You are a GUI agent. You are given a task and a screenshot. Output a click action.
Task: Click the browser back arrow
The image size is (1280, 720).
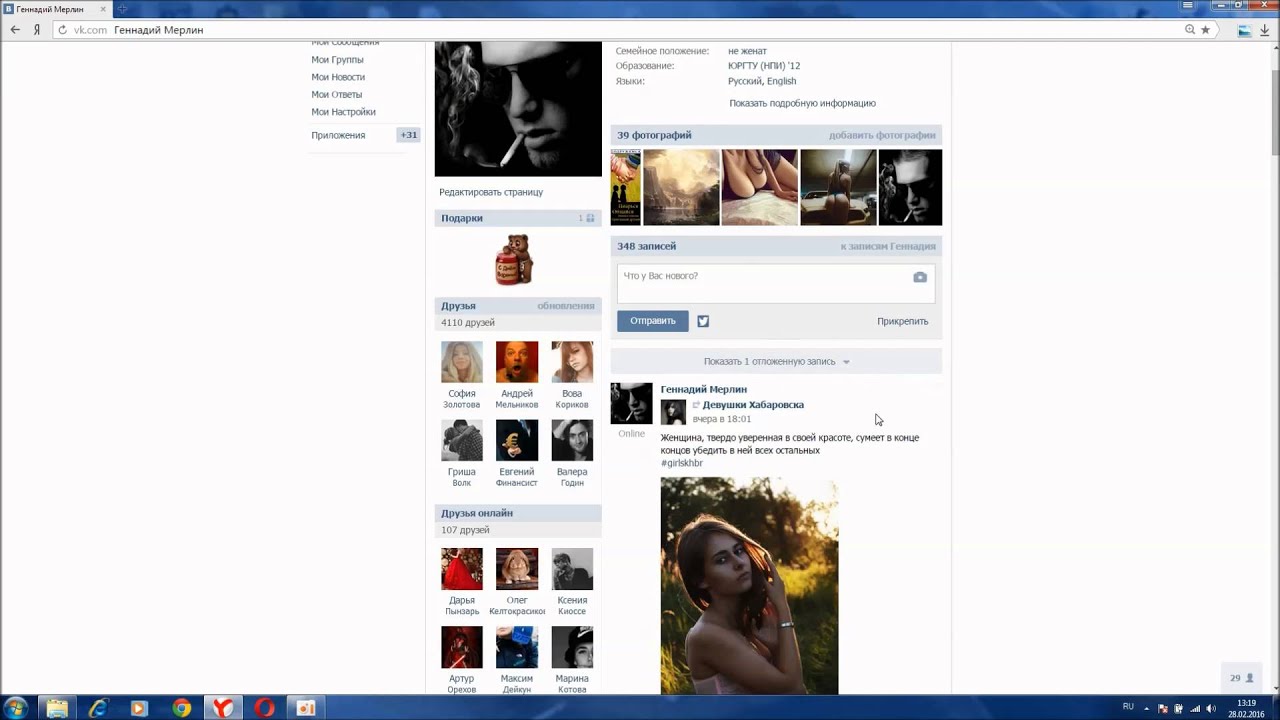15,30
